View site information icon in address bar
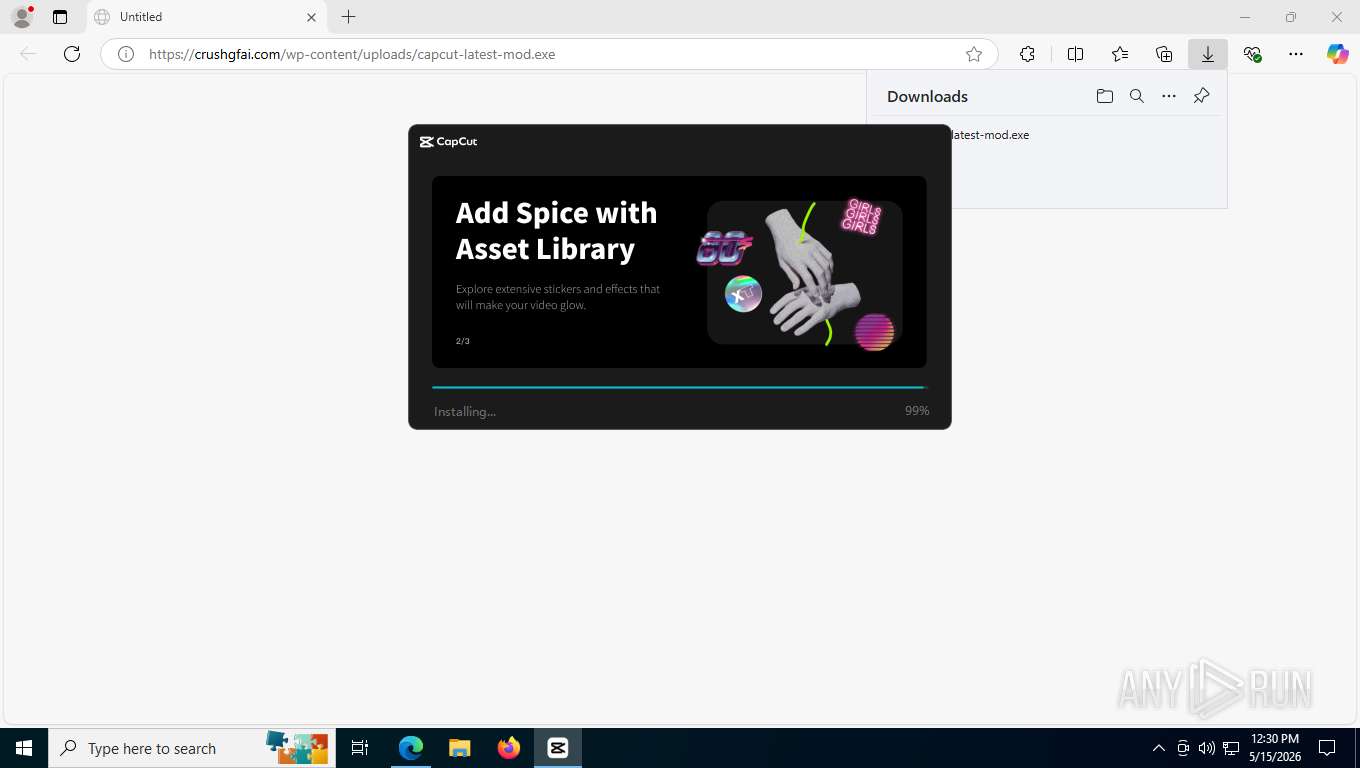Screen dimensions: 1360x768 [126, 54]
